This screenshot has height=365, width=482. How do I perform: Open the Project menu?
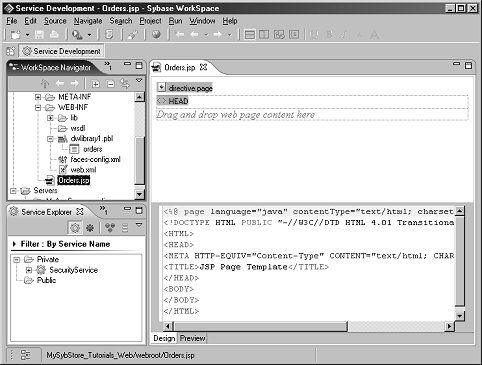point(150,21)
